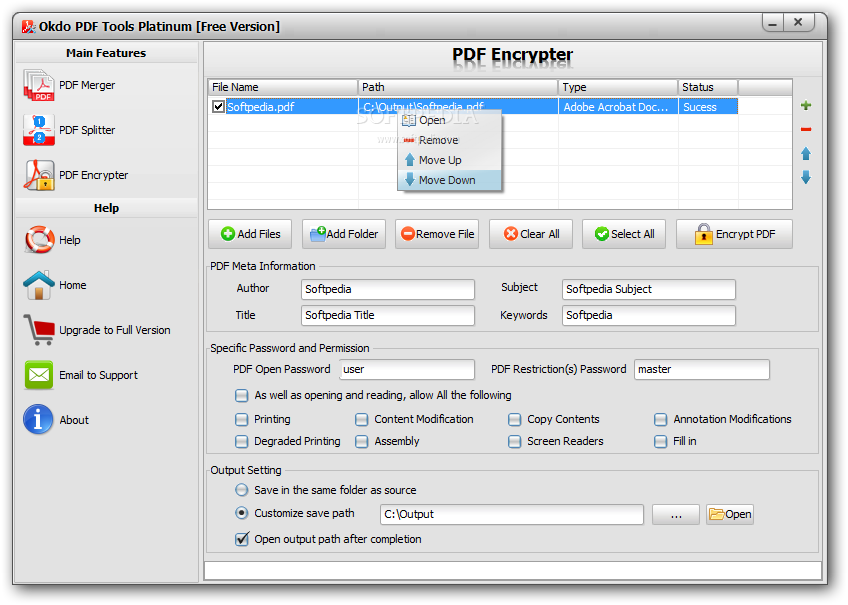
Task: Click the Remove File button
Action: (437, 234)
